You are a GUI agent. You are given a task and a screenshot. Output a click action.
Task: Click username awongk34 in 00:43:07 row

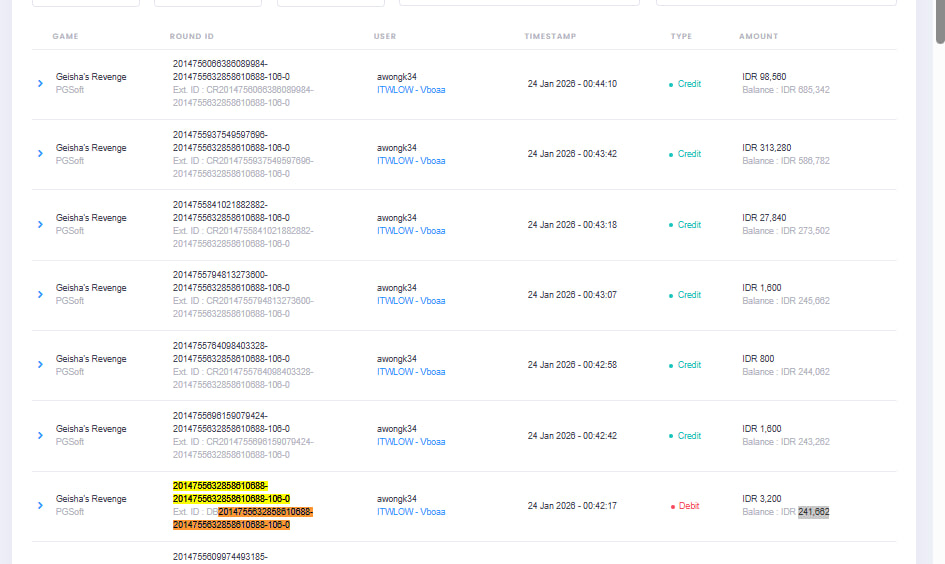click(x=397, y=288)
